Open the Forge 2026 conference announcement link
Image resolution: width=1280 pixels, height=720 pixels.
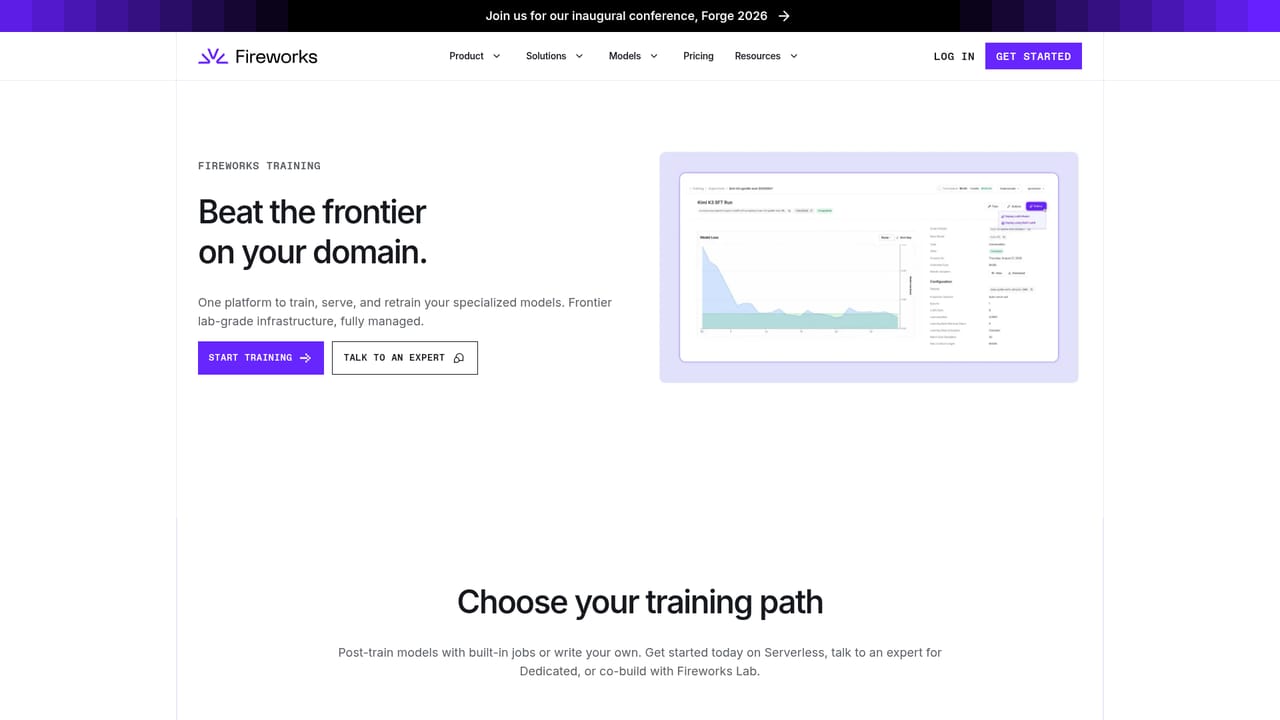coord(638,16)
